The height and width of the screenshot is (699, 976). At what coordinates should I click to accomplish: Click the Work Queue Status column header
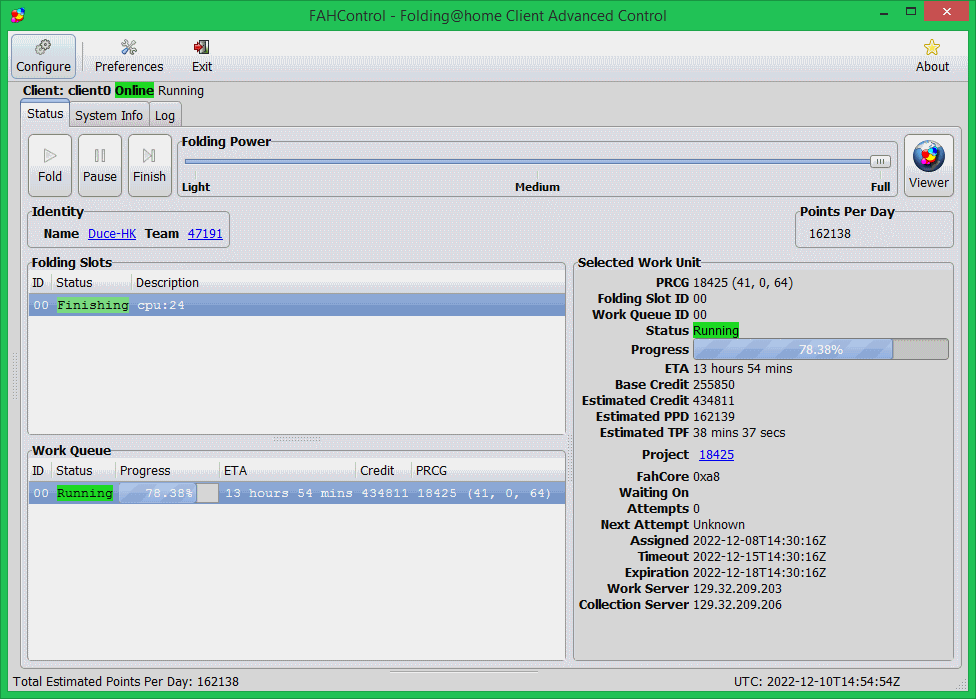tap(83, 471)
